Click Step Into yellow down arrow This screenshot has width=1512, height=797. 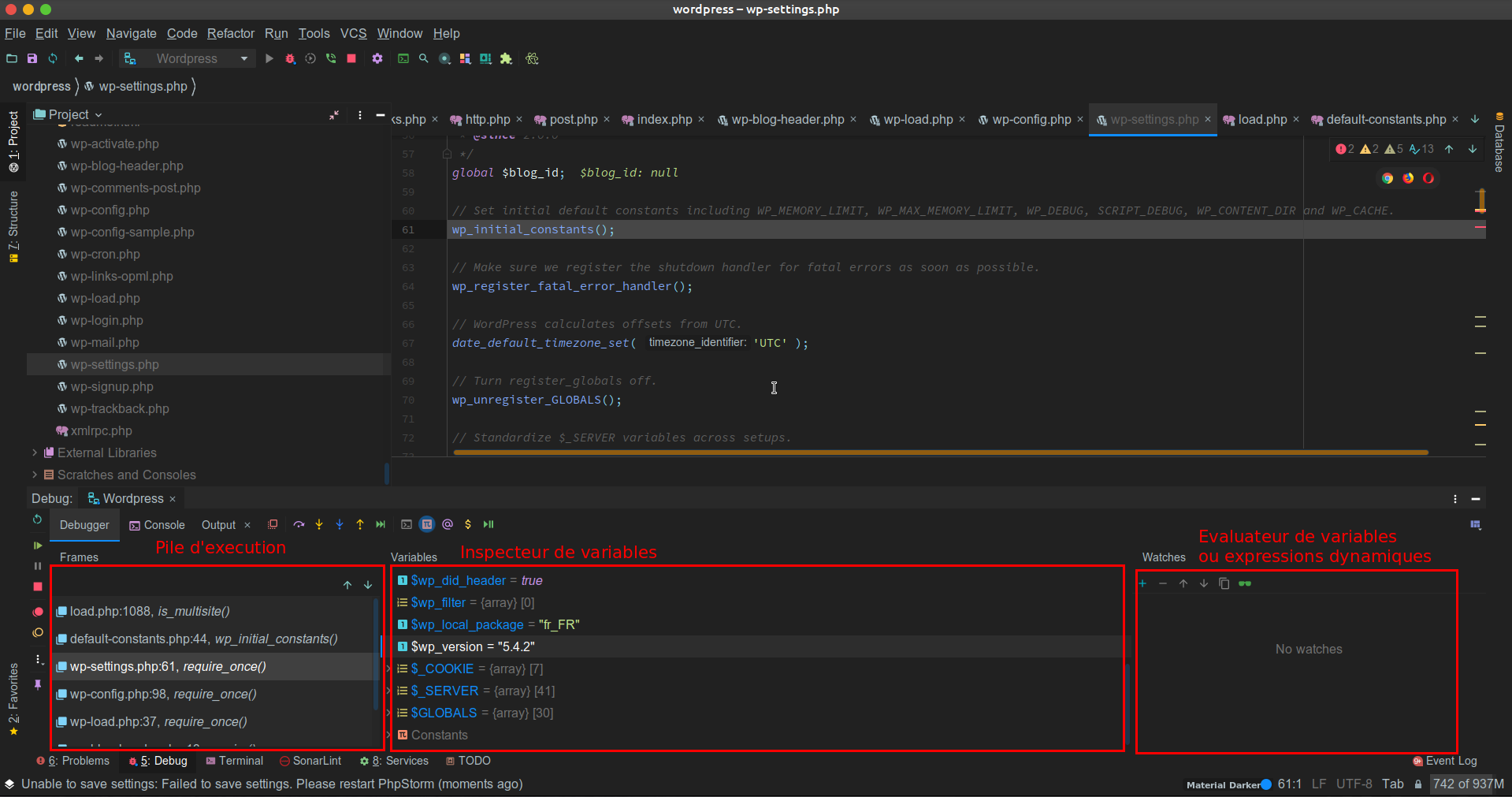tap(319, 524)
